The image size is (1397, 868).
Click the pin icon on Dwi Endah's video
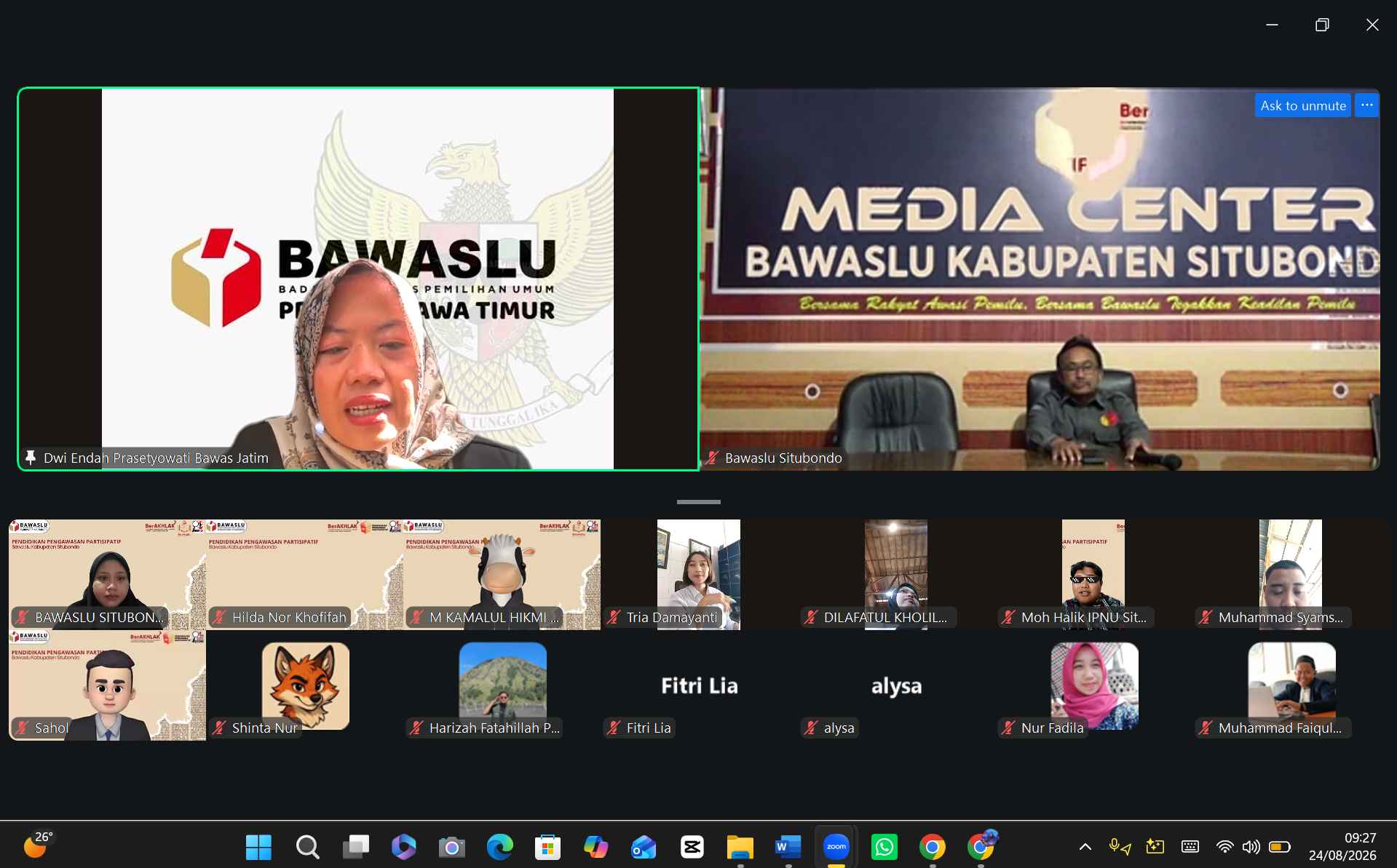pyautogui.click(x=31, y=458)
